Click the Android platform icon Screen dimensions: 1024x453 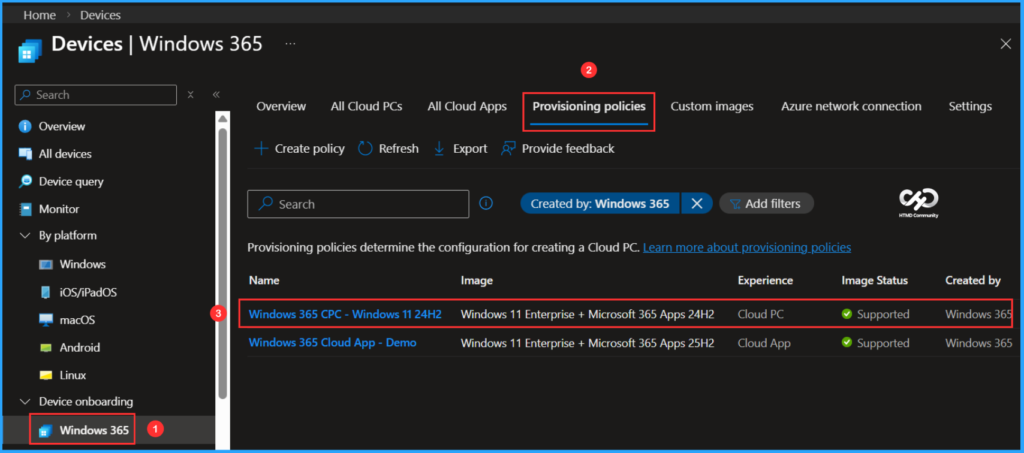coord(46,348)
